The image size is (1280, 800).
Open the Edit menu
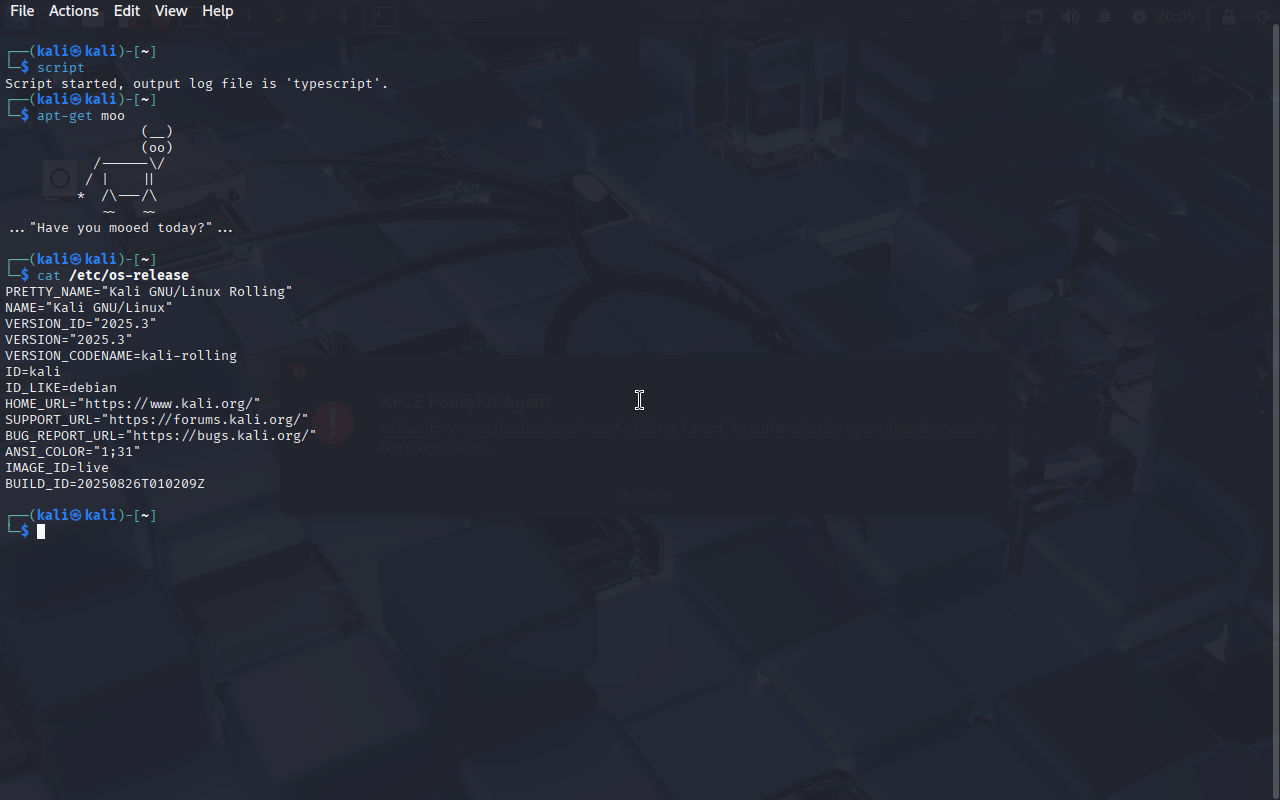pyautogui.click(x=127, y=11)
